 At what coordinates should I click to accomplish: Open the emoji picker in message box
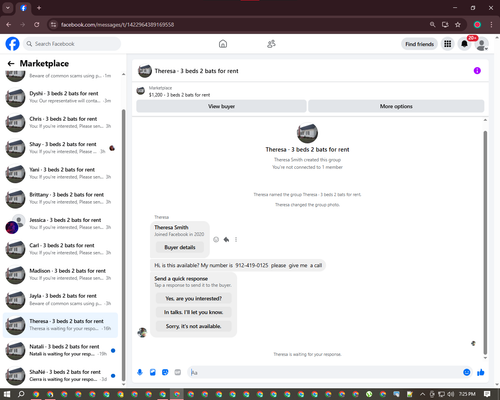coord(467,372)
